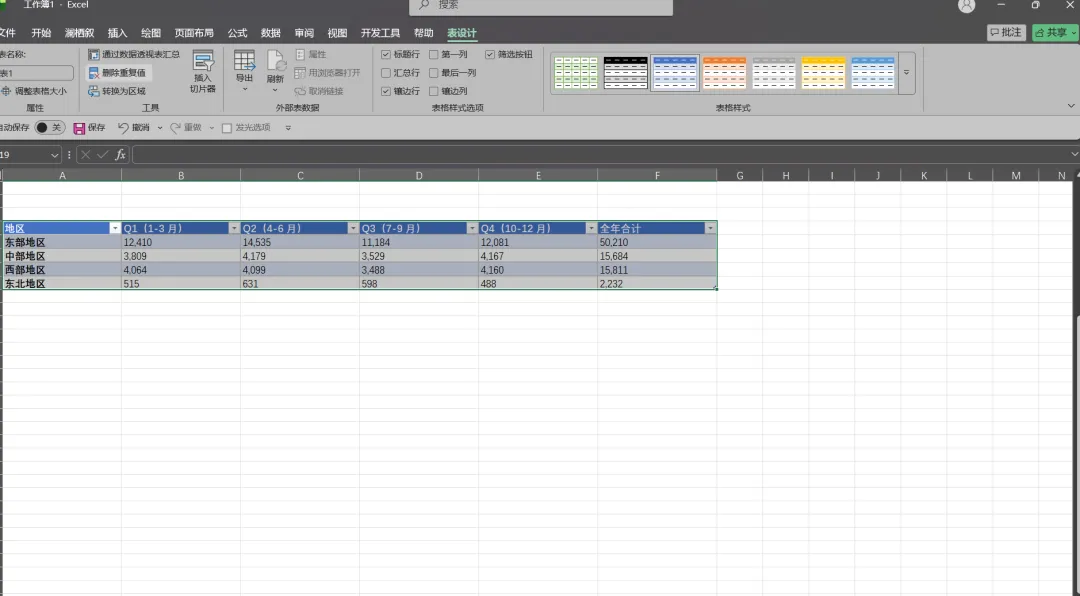Click the Undo (撤消) arrow icon
This screenshot has height=596, width=1080.
[x=123, y=127]
